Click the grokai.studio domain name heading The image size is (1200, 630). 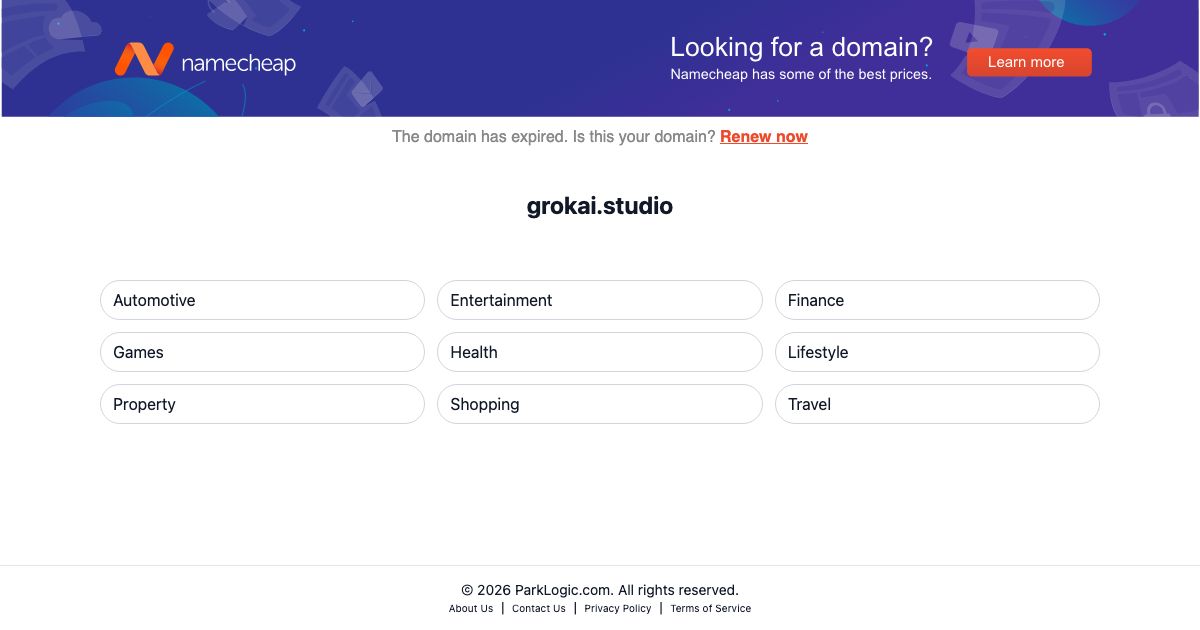600,206
